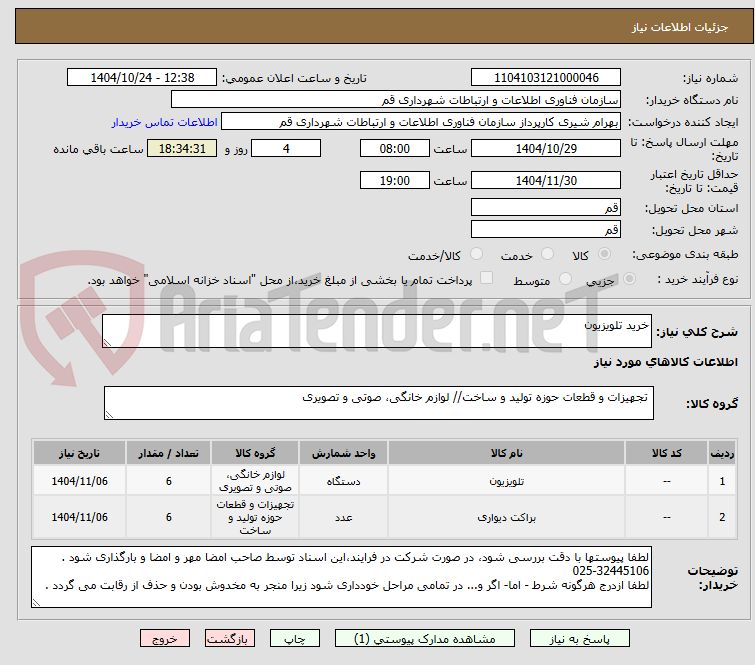Click the announcement date field 1404/10/24 - 12:38
This screenshot has height=665, width=755.
coord(142,78)
